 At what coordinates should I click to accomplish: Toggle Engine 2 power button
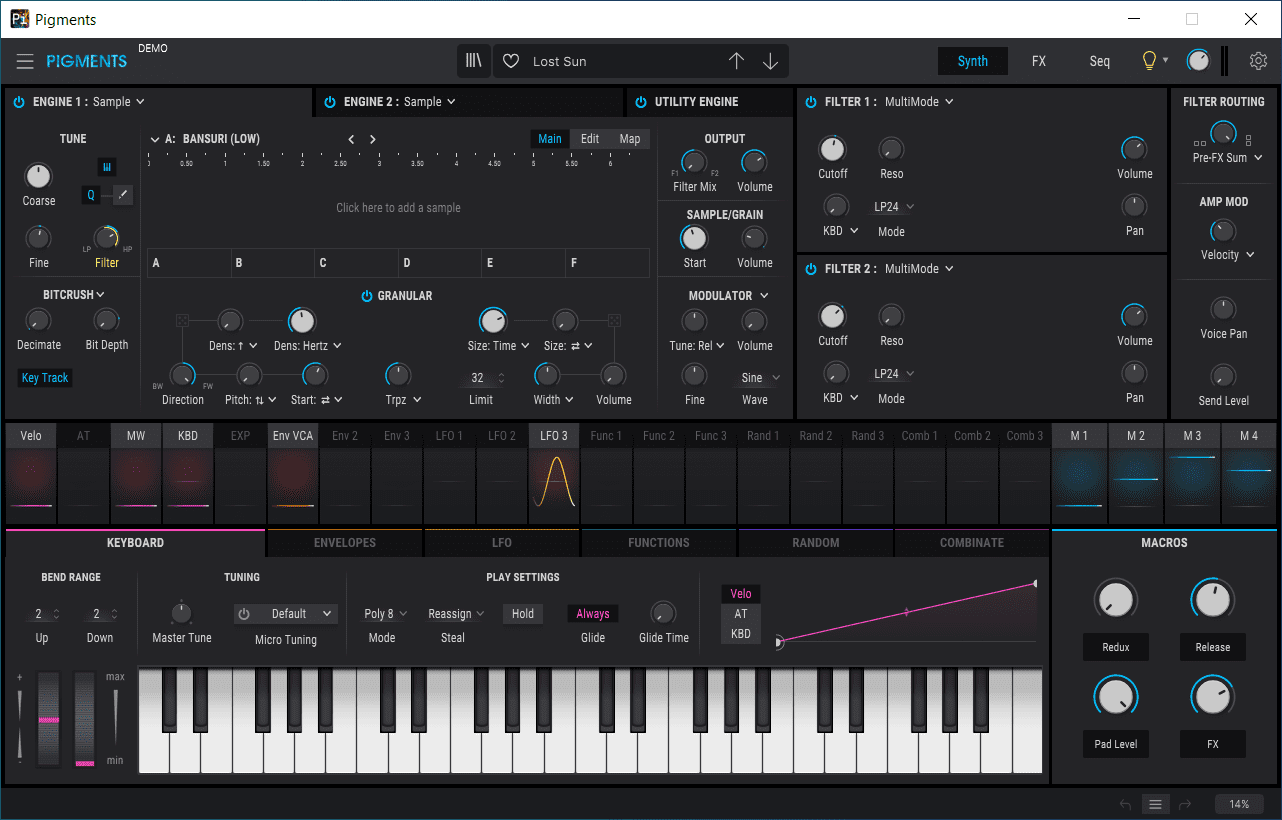coord(329,102)
